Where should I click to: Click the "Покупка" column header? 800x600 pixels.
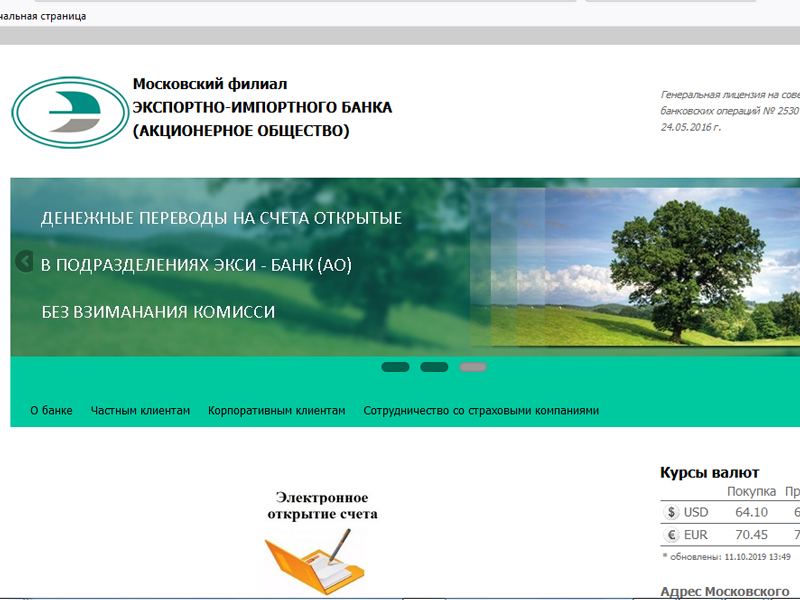click(x=751, y=491)
